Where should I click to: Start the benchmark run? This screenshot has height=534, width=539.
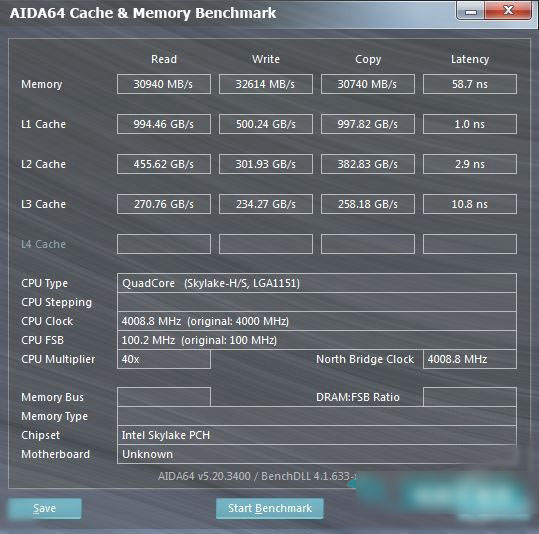point(270,508)
